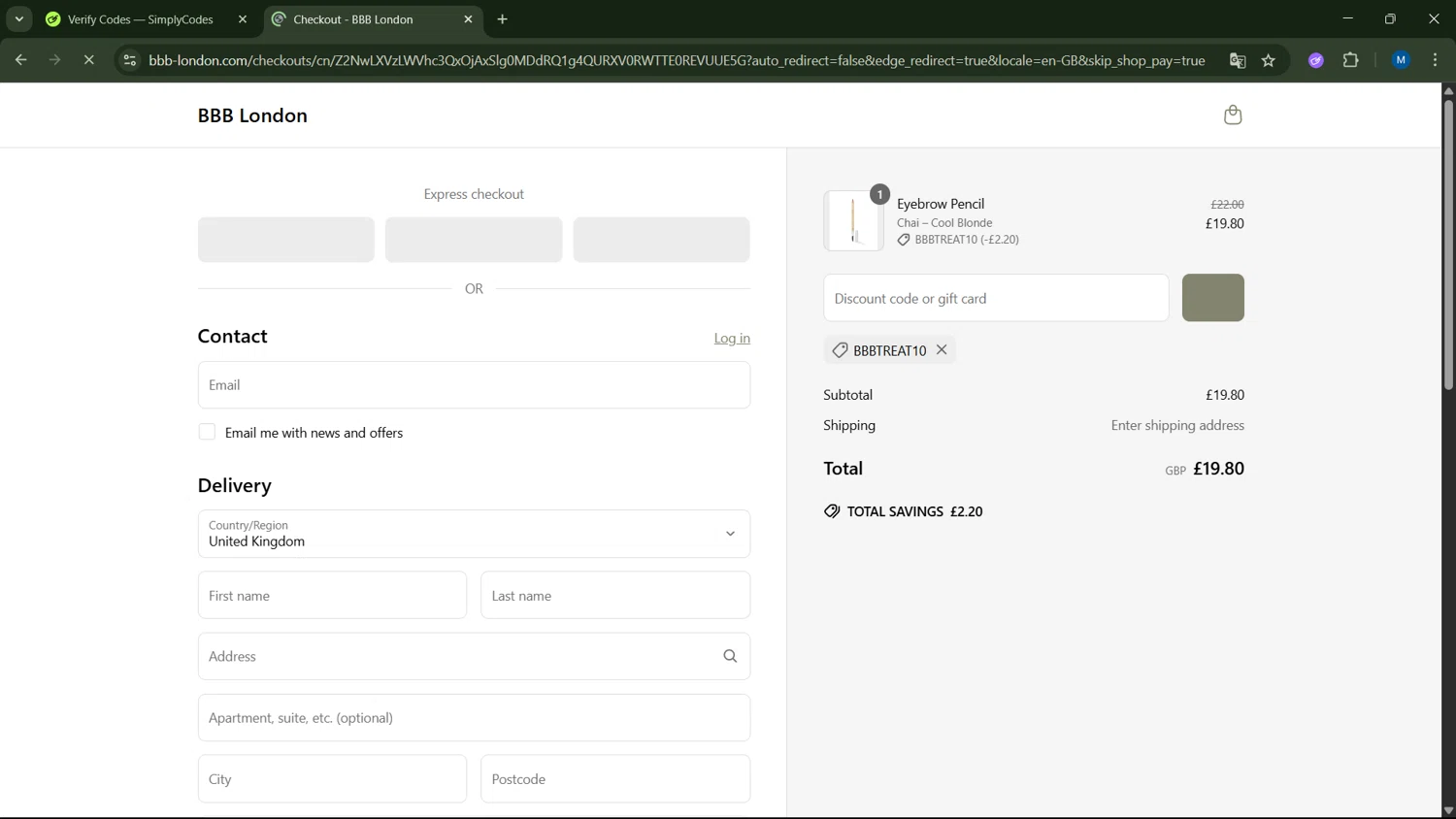Screen dimensions: 1456x819
Task: Click the TOTAL SAVINGS £2.20 text
Action: coord(914,511)
